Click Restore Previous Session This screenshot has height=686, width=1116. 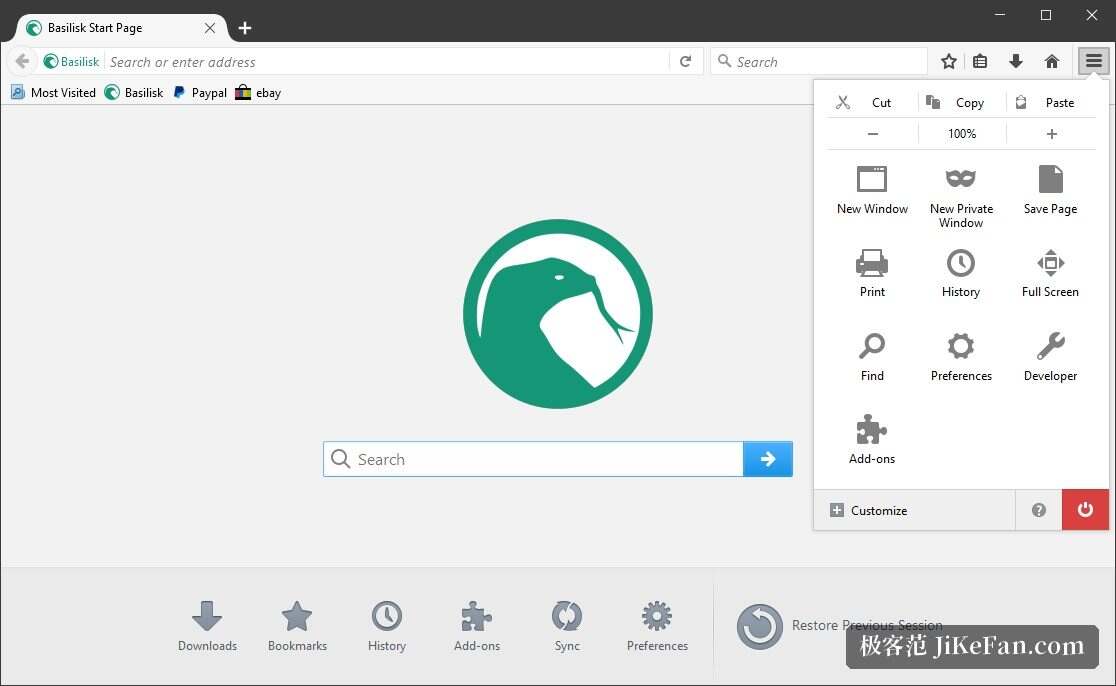pos(839,626)
